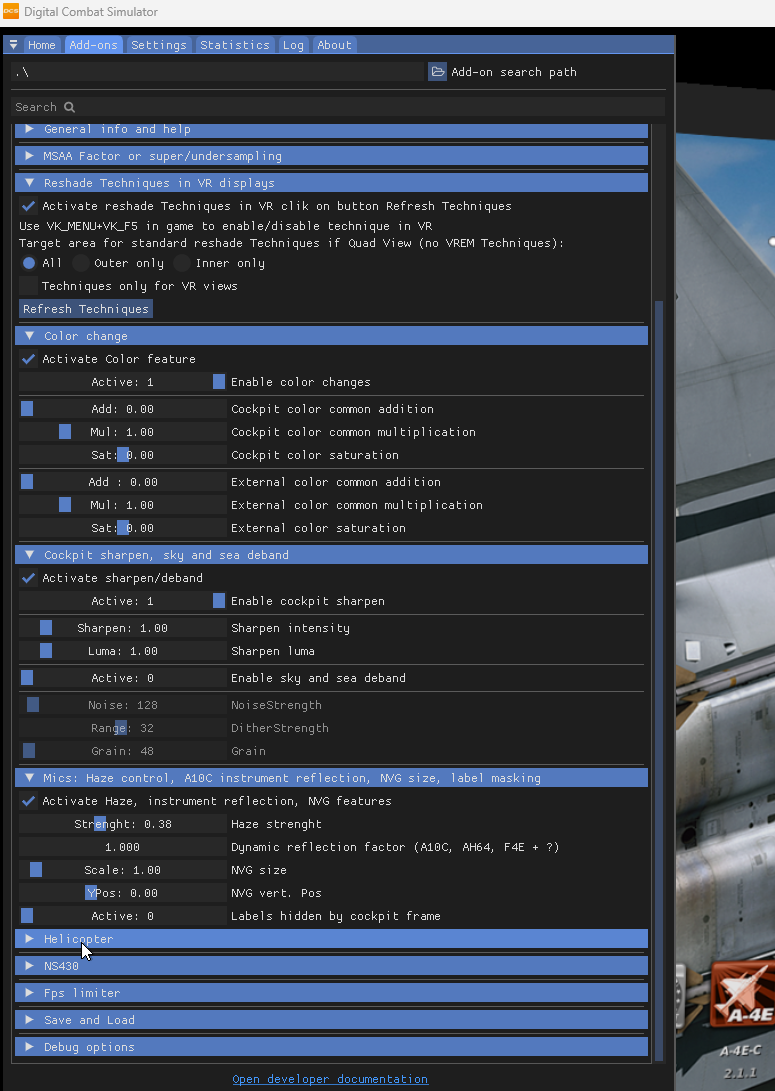Click the Refresh Techniques button
Viewport: 775px width, 1091px height.
[86, 309]
